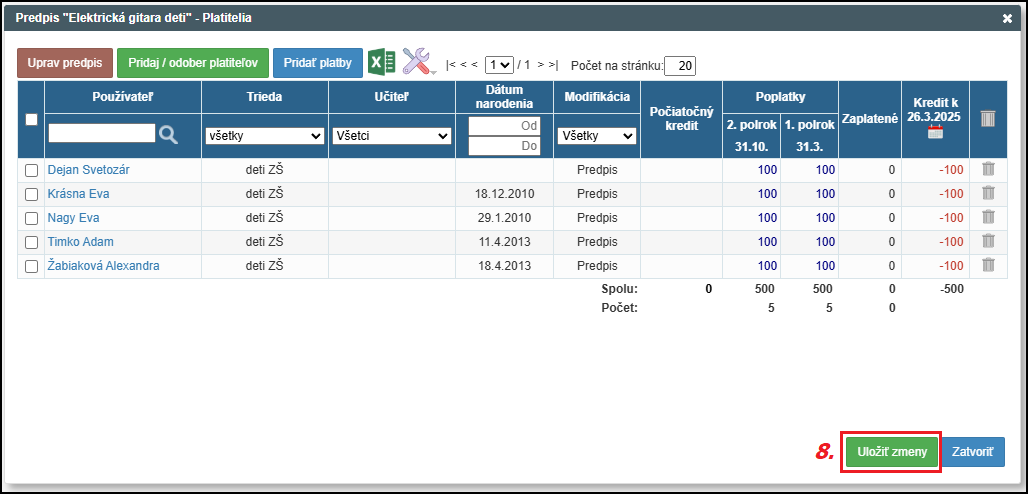Click Predpis in the Timko Adam row

(597, 242)
